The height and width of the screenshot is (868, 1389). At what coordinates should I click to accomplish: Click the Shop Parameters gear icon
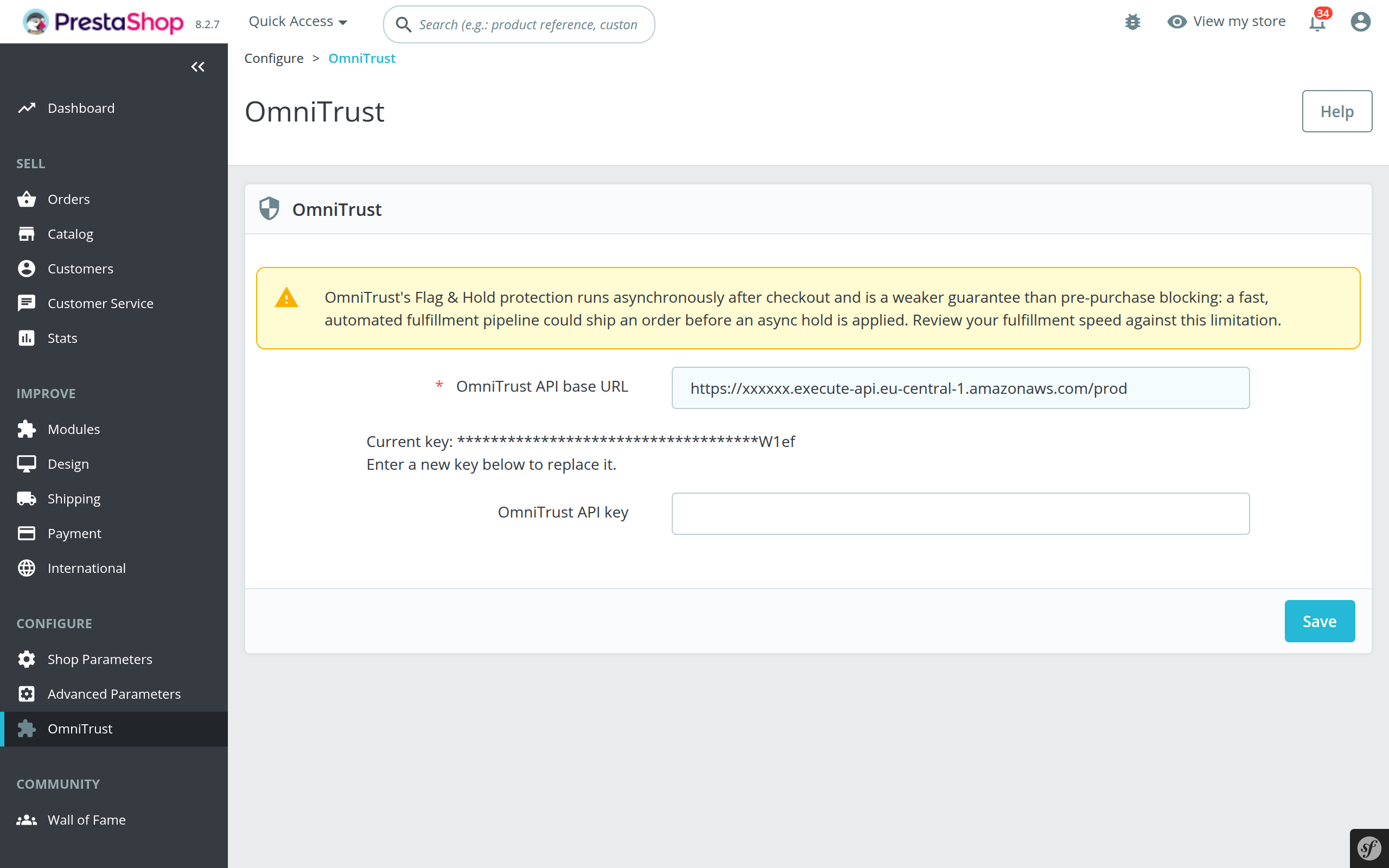(27, 659)
